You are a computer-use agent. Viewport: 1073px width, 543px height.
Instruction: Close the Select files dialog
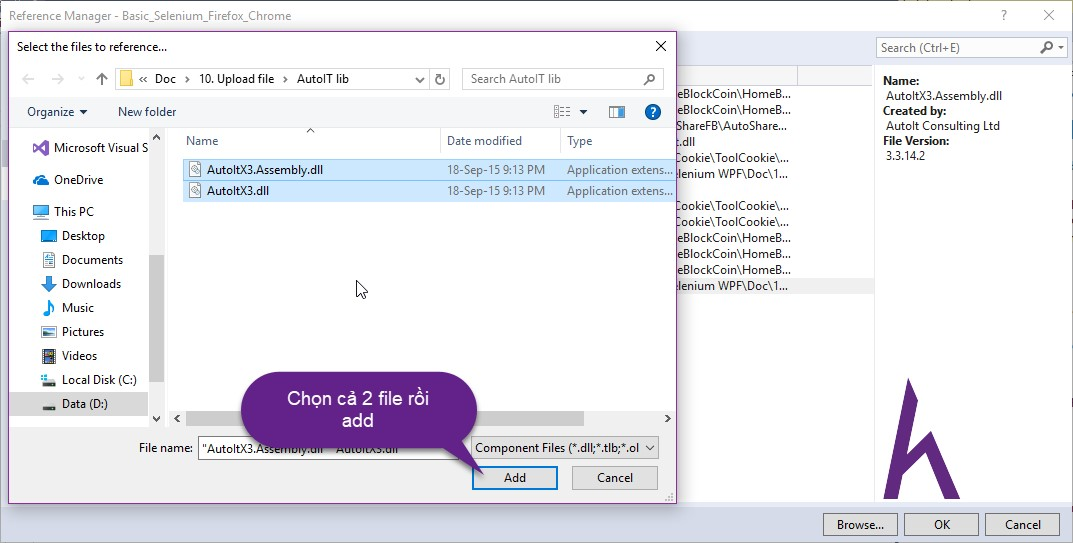660,46
